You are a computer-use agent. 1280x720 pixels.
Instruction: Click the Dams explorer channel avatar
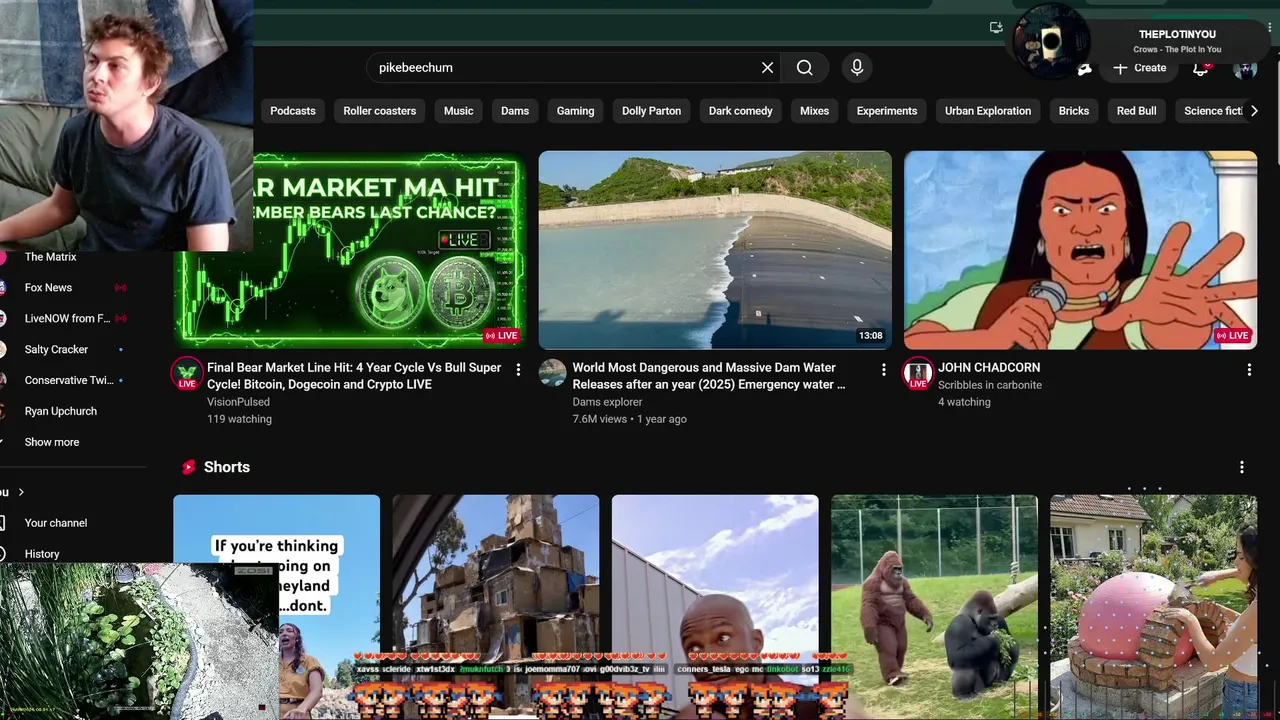[552, 373]
